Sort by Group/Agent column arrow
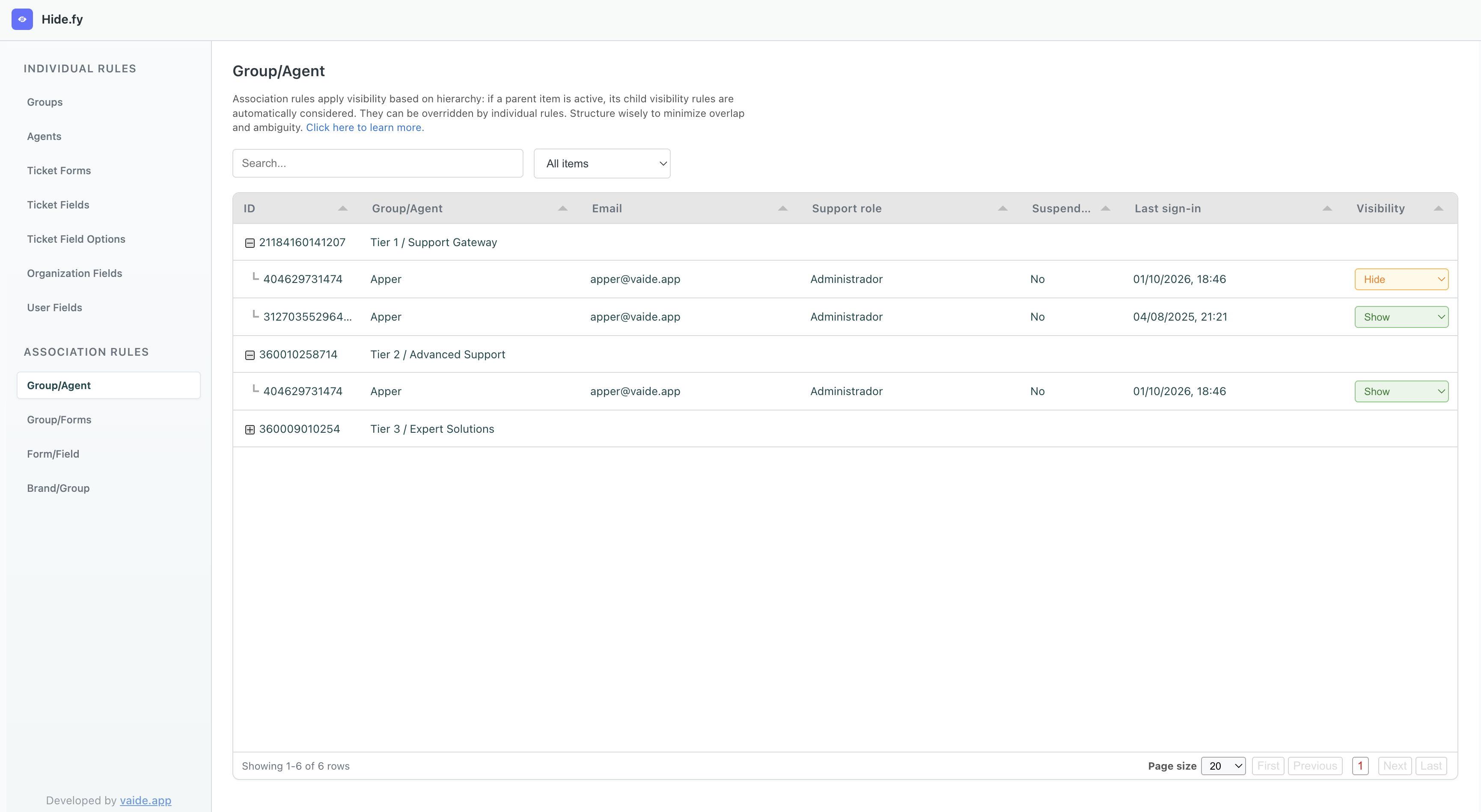1481x812 pixels. click(562, 208)
